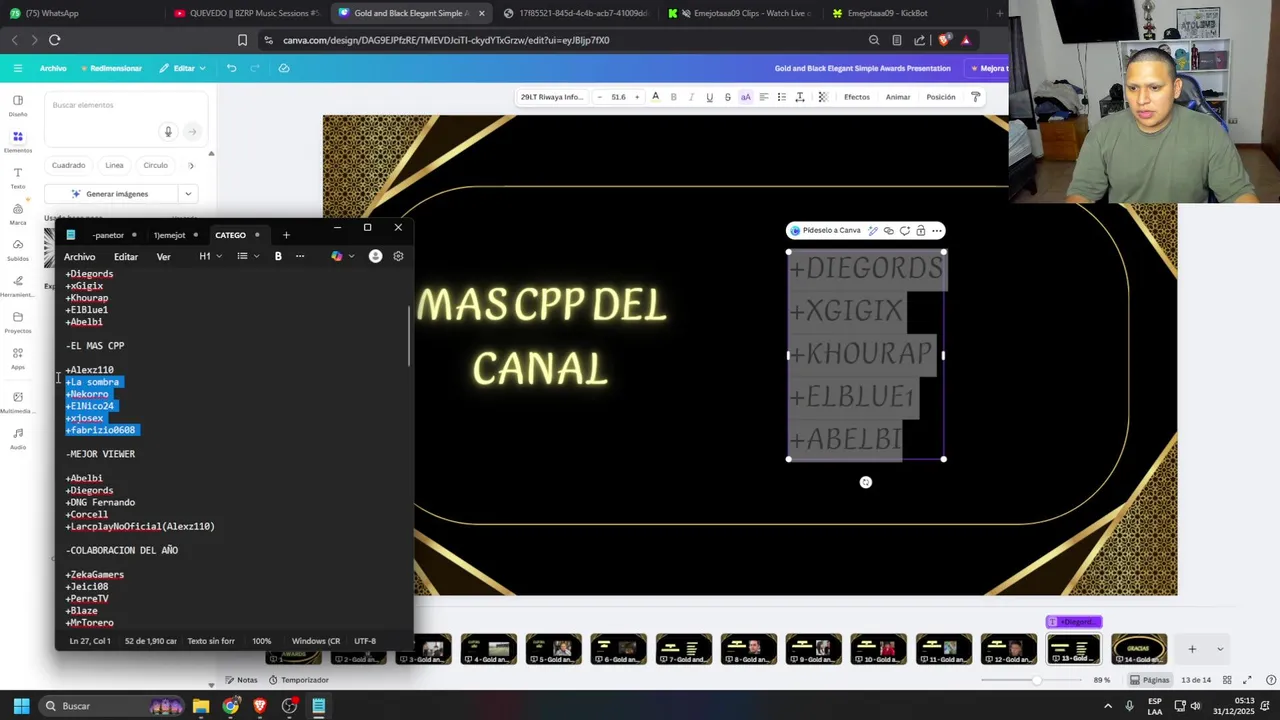Viewport: 1280px width, 720px height.
Task: Open Canva Archivo menu
Action: pyautogui.click(x=53, y=68)
